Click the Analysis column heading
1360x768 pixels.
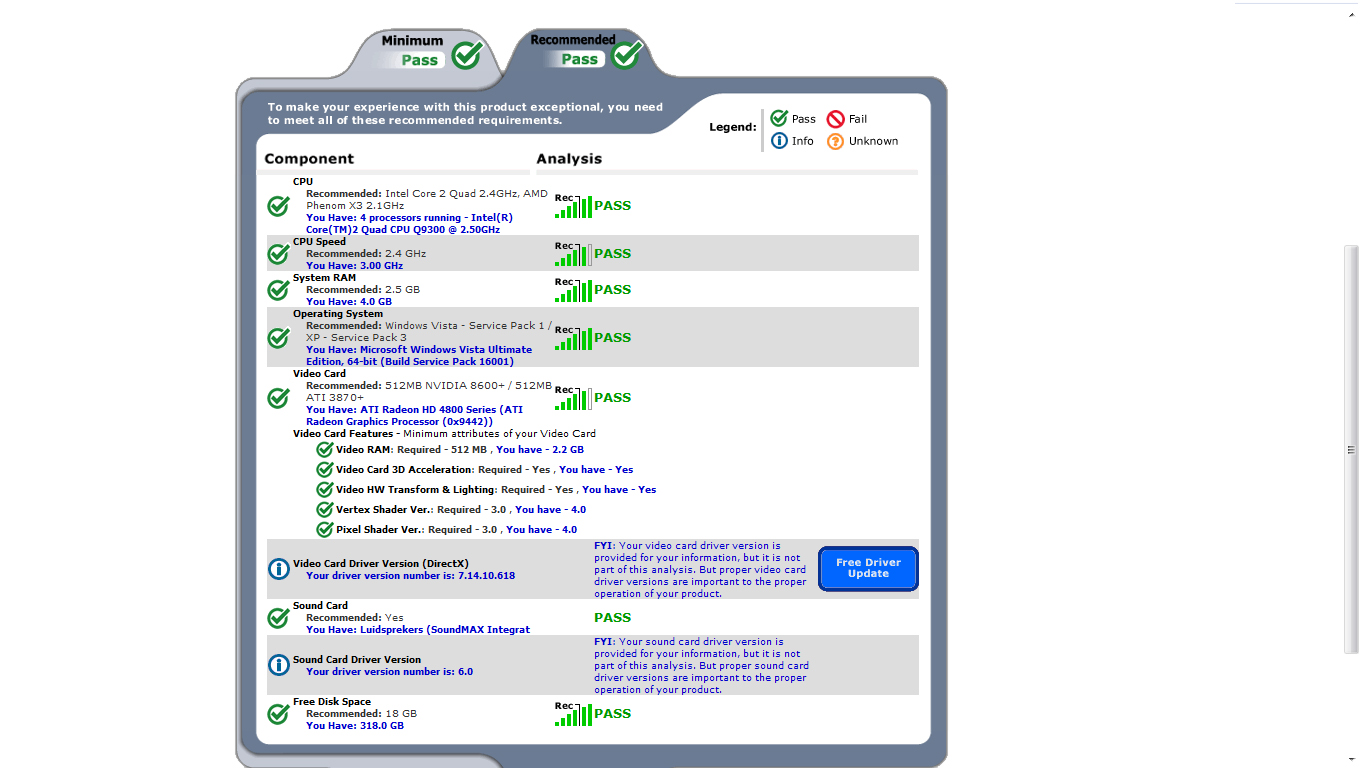coord(569,159)
